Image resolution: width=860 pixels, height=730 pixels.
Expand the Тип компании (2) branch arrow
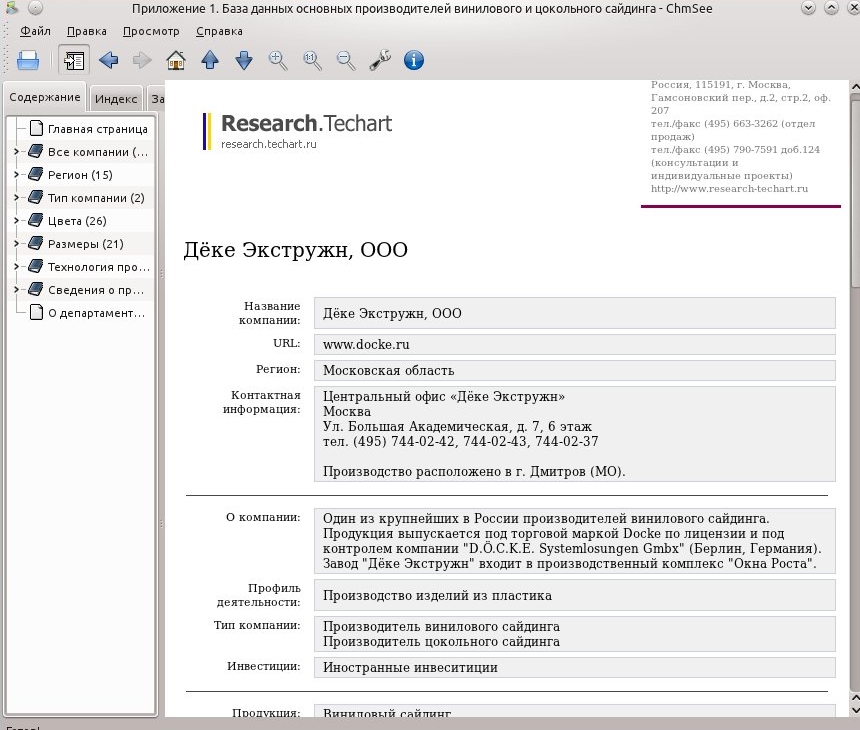(x=16, y=197)
